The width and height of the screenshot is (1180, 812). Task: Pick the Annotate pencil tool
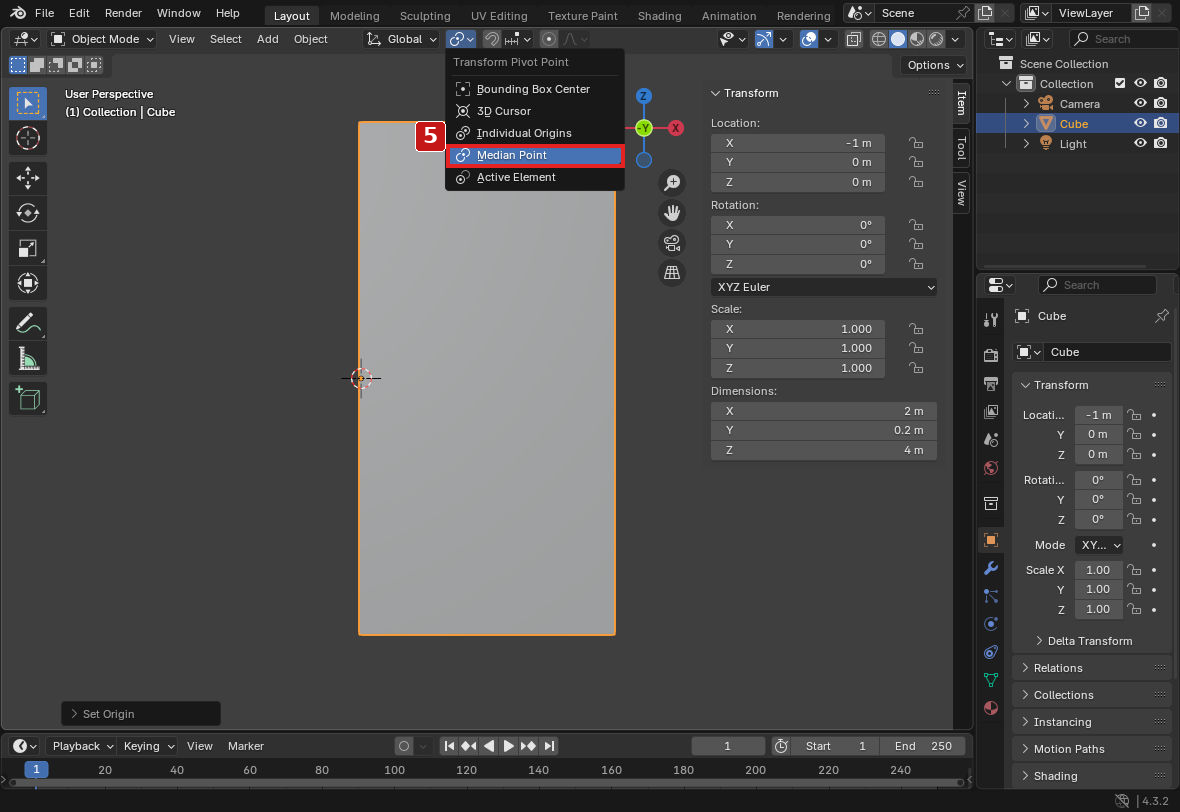[x=28, y=324]
